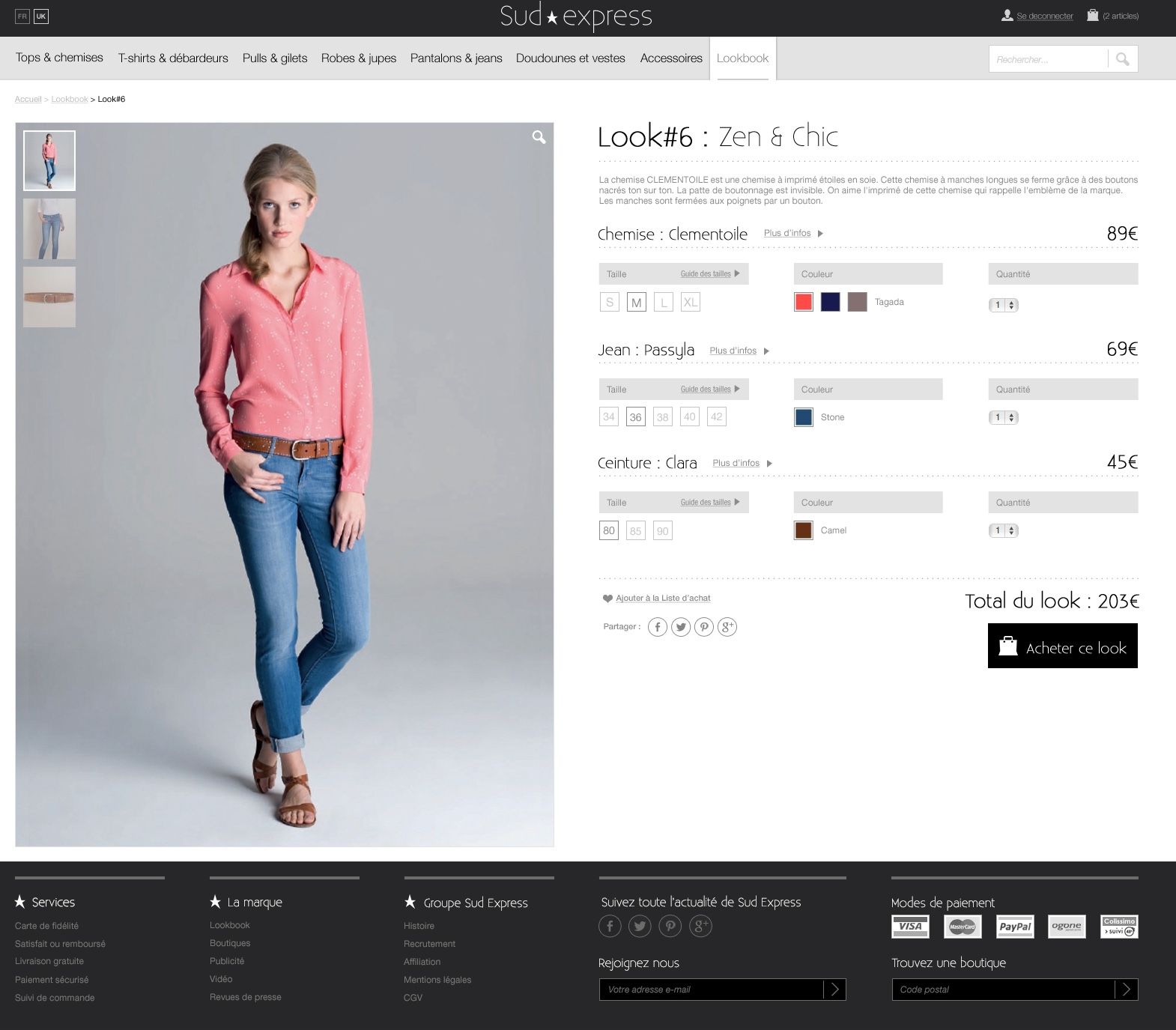Open the shopping bag cart icon

[x=1093, y=15]
